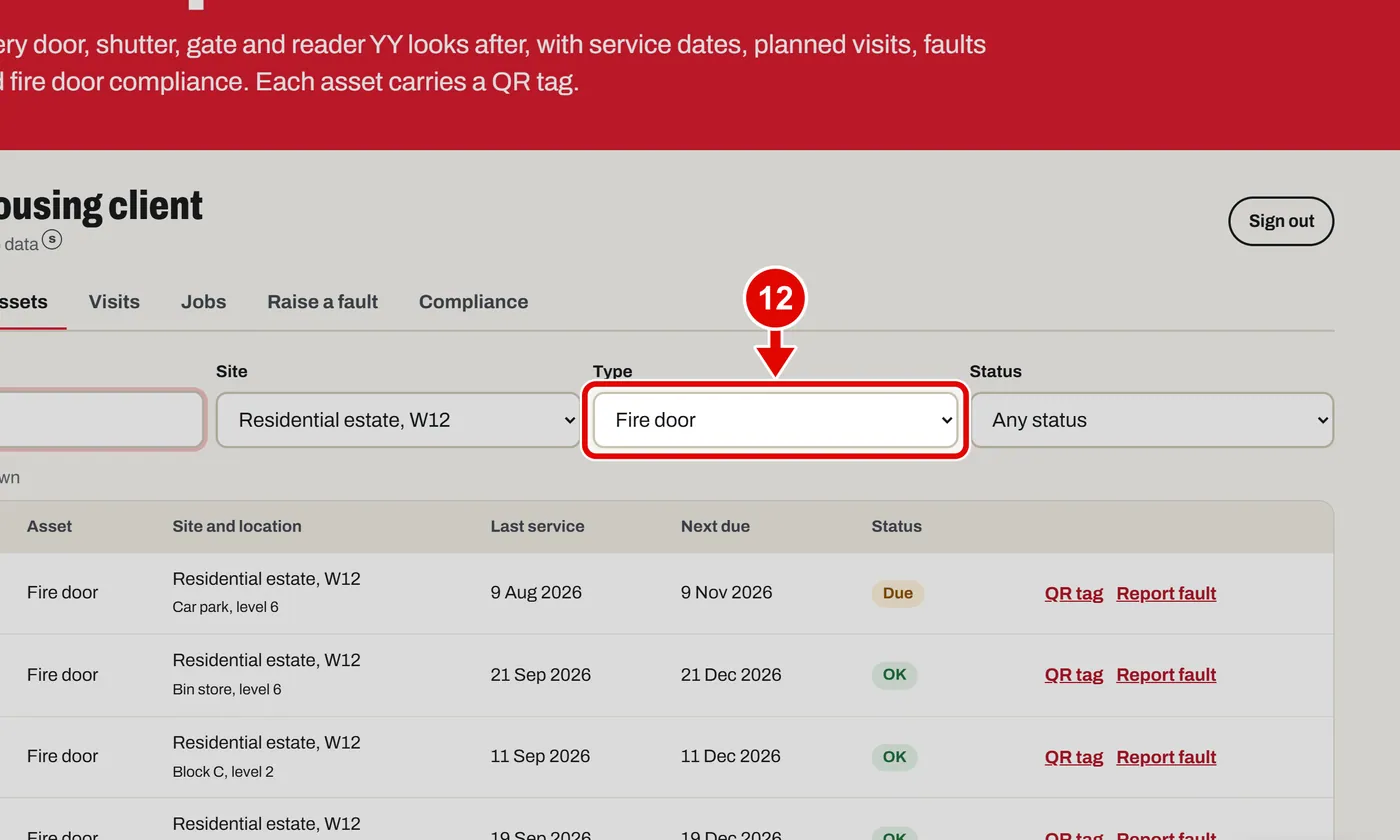Click the small 's' superscript icon beside data

pos(52,240)
